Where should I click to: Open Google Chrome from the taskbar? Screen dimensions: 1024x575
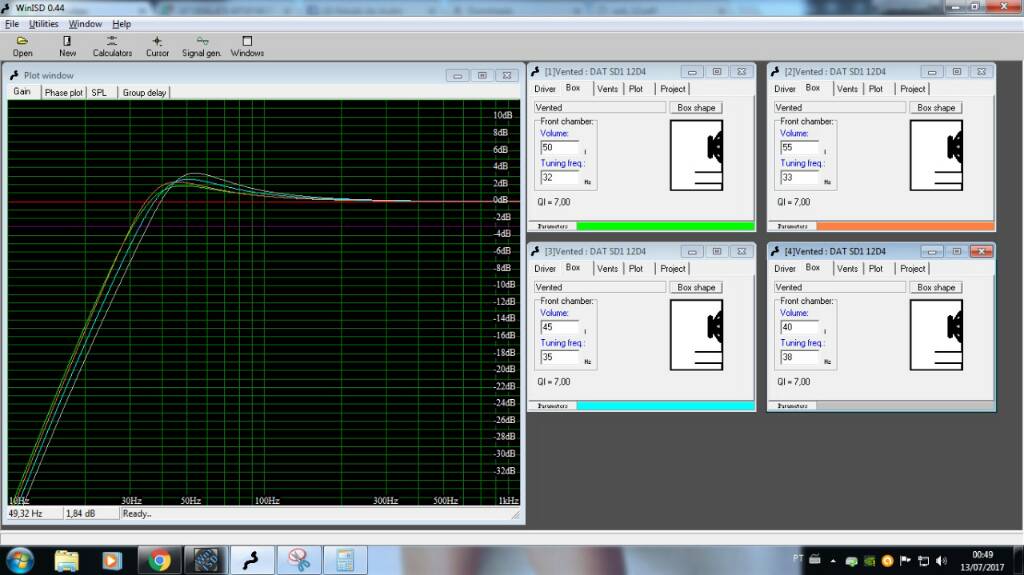click(159, 559)
